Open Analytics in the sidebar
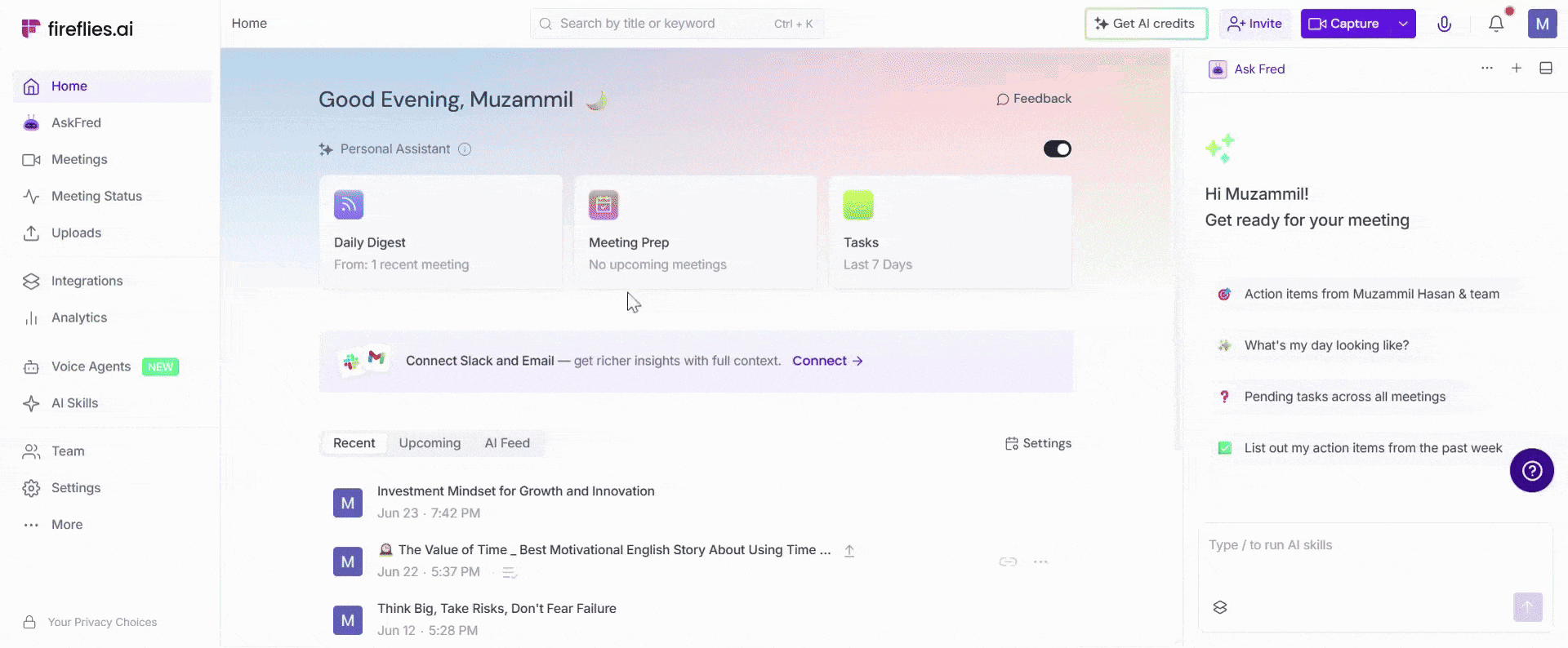 click(112, 318)
